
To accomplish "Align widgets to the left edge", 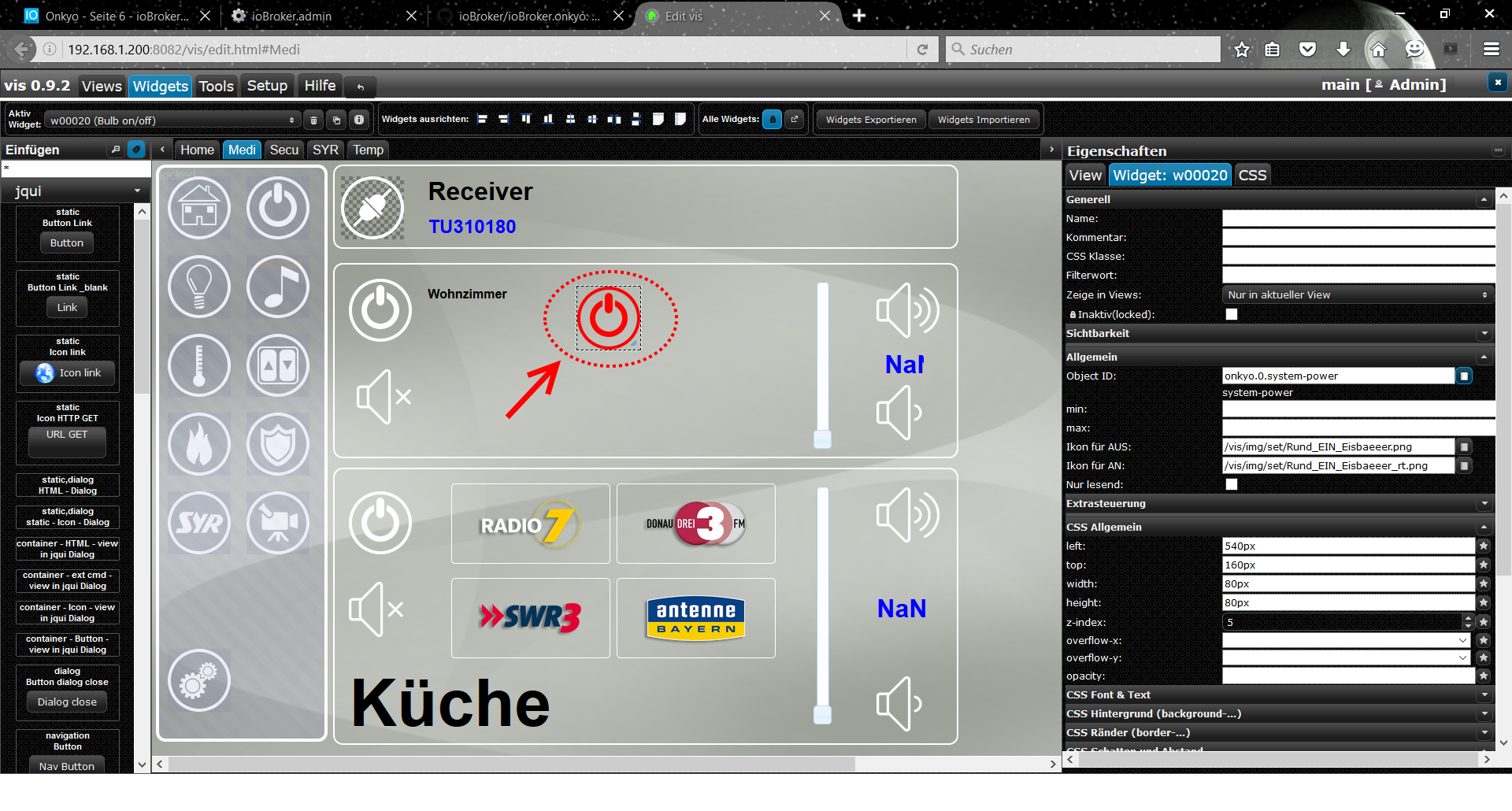I will [x=482, y=120].
